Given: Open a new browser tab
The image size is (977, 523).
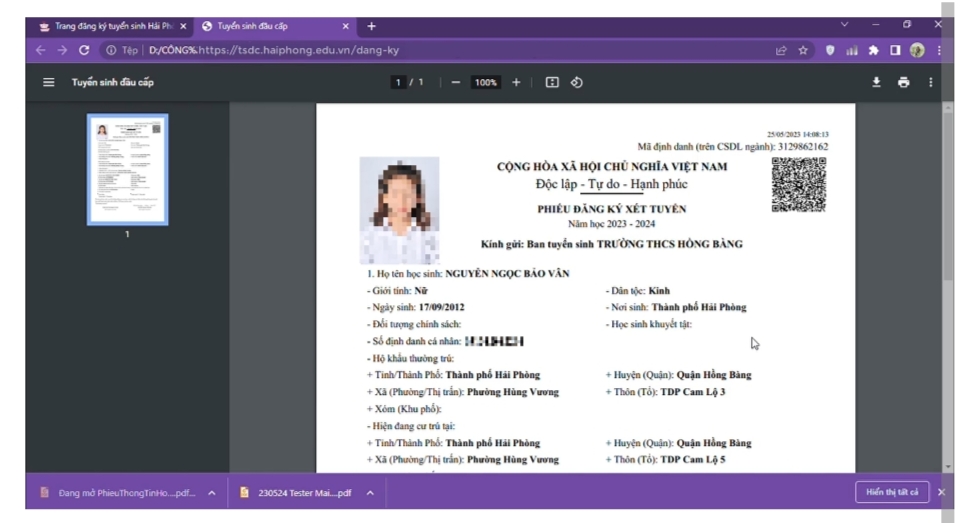Looking at the screenshot, I should coord(371,26).
